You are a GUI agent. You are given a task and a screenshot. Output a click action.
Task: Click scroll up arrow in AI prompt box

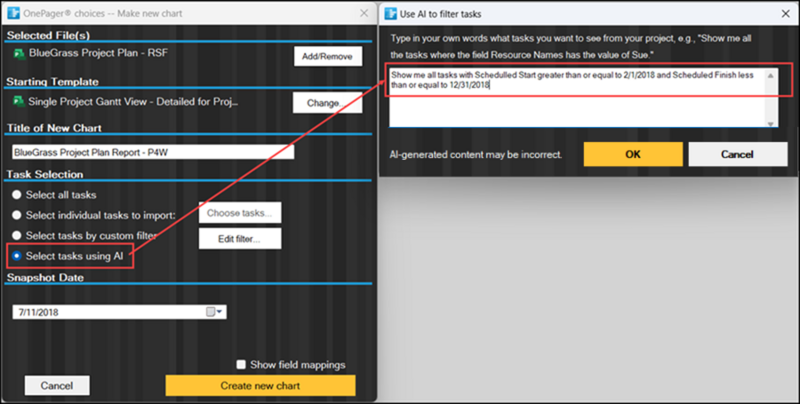771,75
